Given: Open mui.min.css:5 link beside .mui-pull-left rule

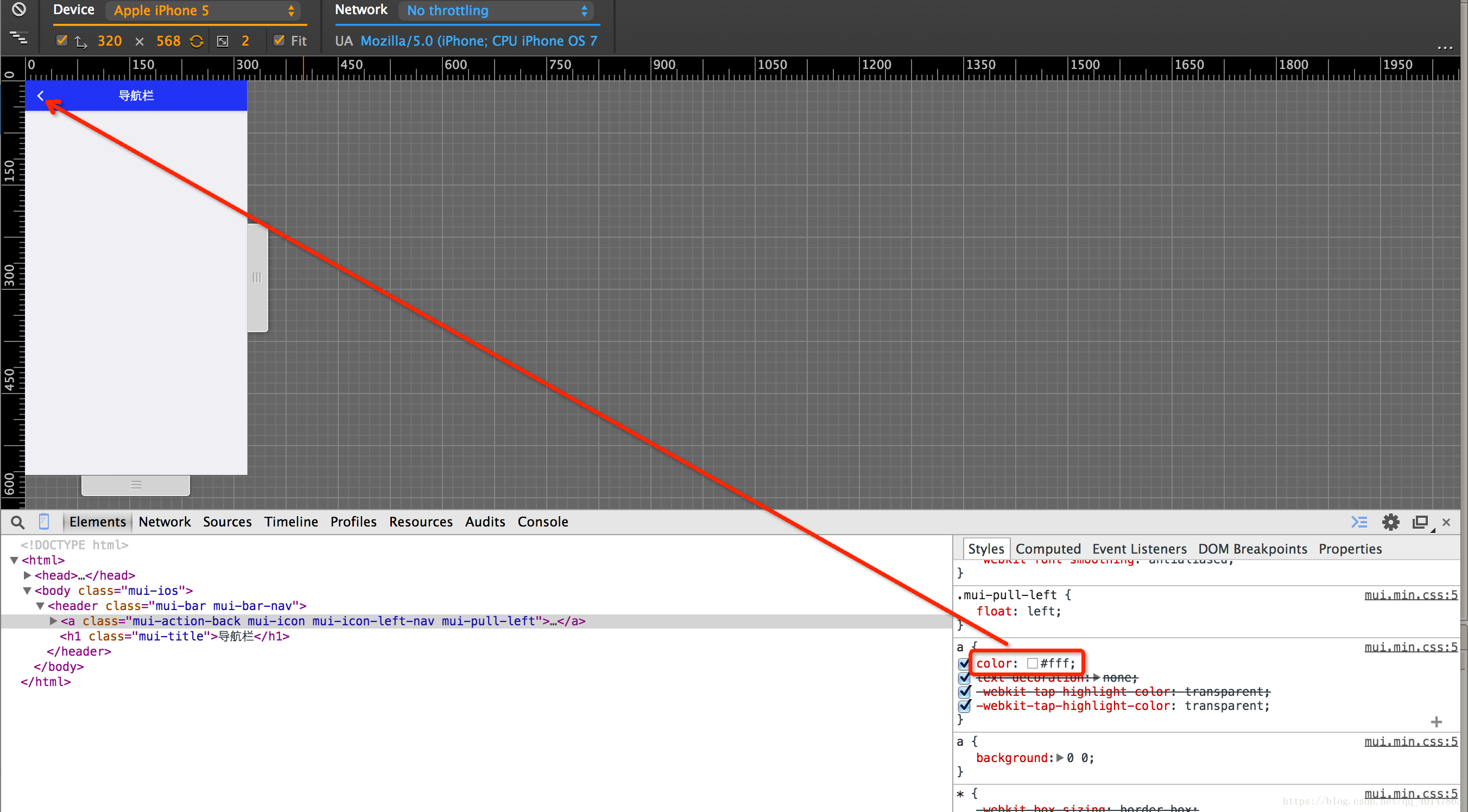Looking at the screenshot, I should point(1410,595).
